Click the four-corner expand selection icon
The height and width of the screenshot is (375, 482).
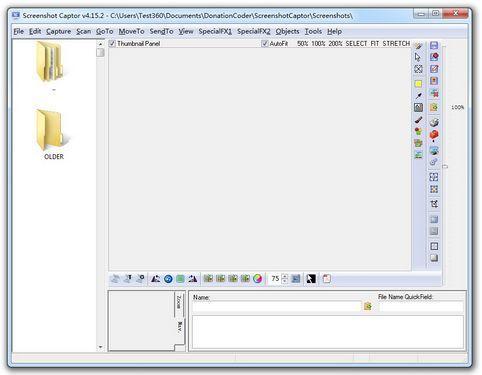[434, 177]
